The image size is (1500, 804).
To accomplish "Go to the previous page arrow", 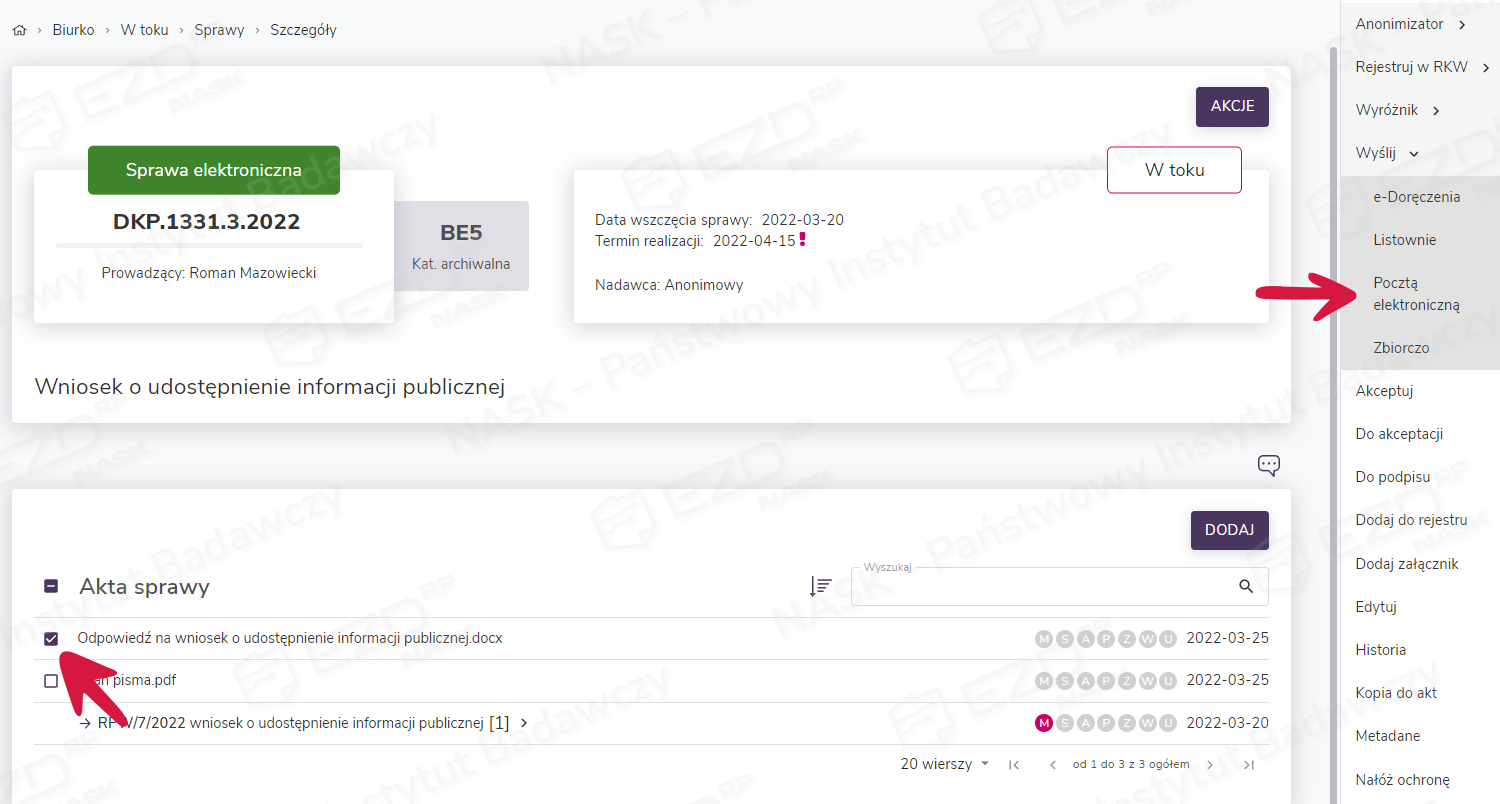I will pos(1052,765).
